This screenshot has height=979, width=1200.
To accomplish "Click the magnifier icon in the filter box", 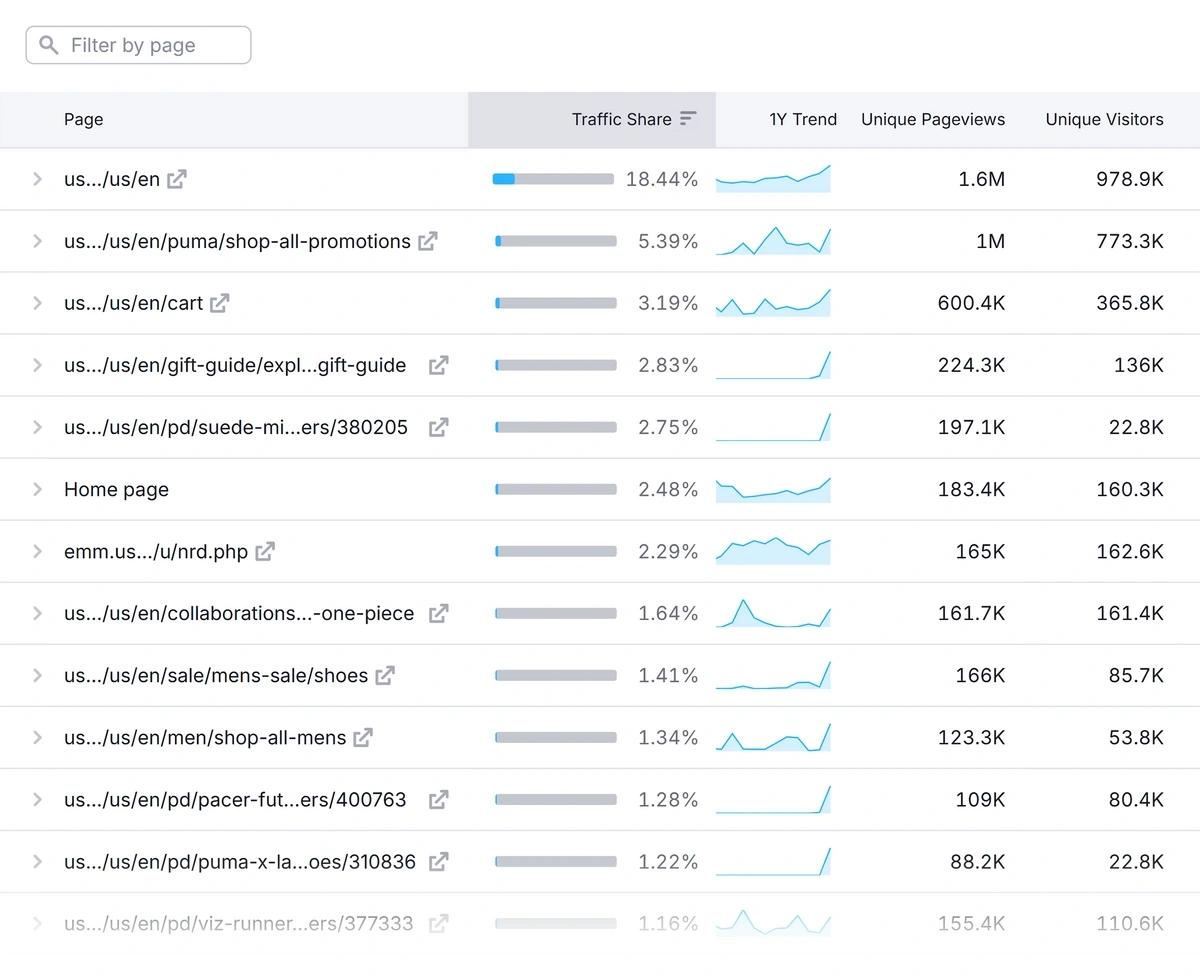I will coord(48,45).
